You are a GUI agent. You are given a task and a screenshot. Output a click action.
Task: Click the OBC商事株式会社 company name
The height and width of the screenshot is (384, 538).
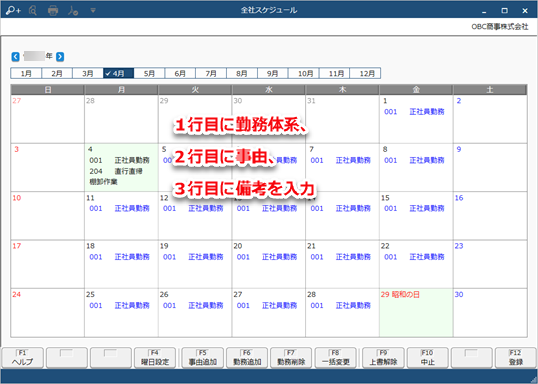[x=500, y=27]
